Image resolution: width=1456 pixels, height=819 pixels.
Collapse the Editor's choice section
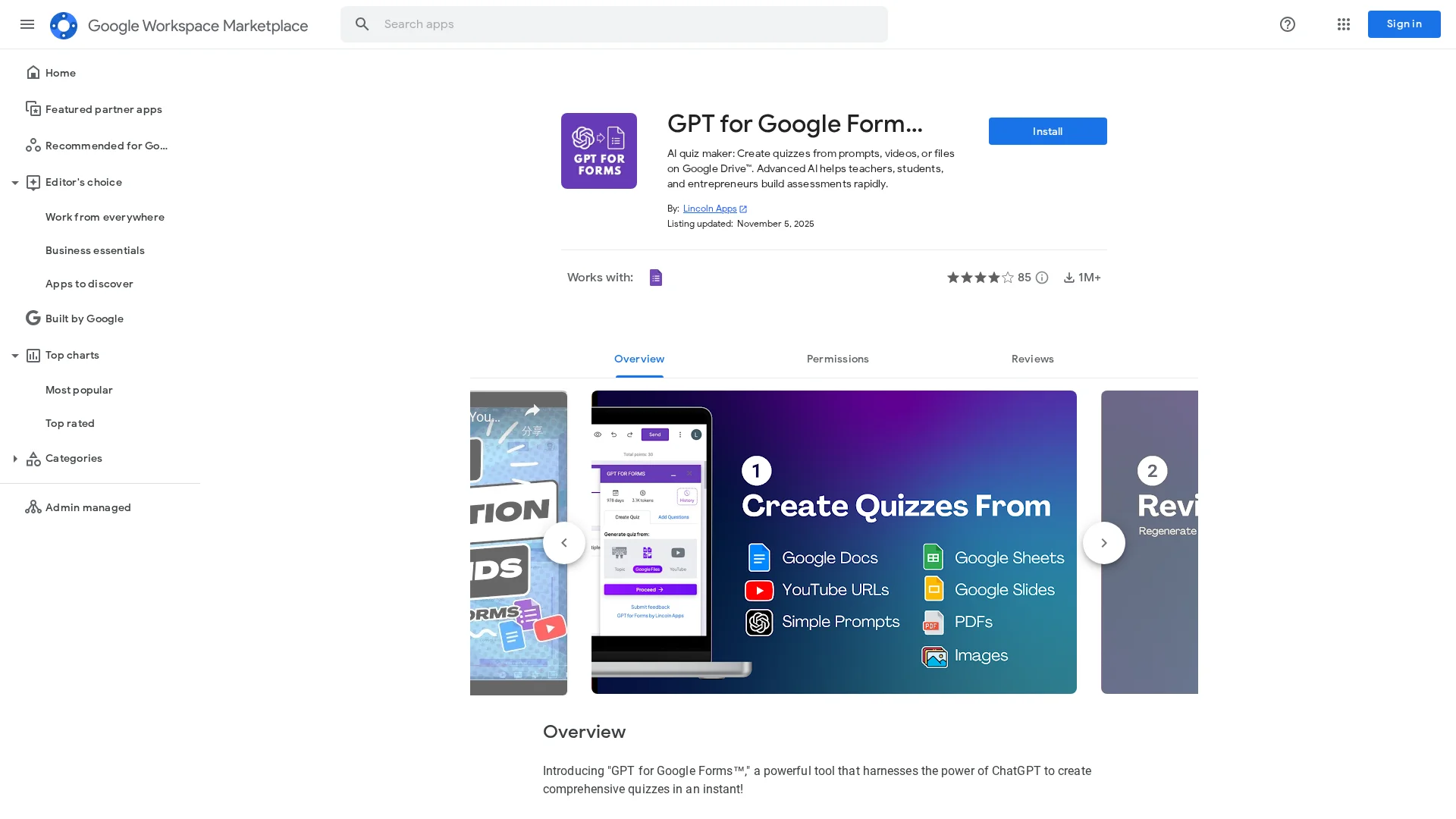pos(14,182)
